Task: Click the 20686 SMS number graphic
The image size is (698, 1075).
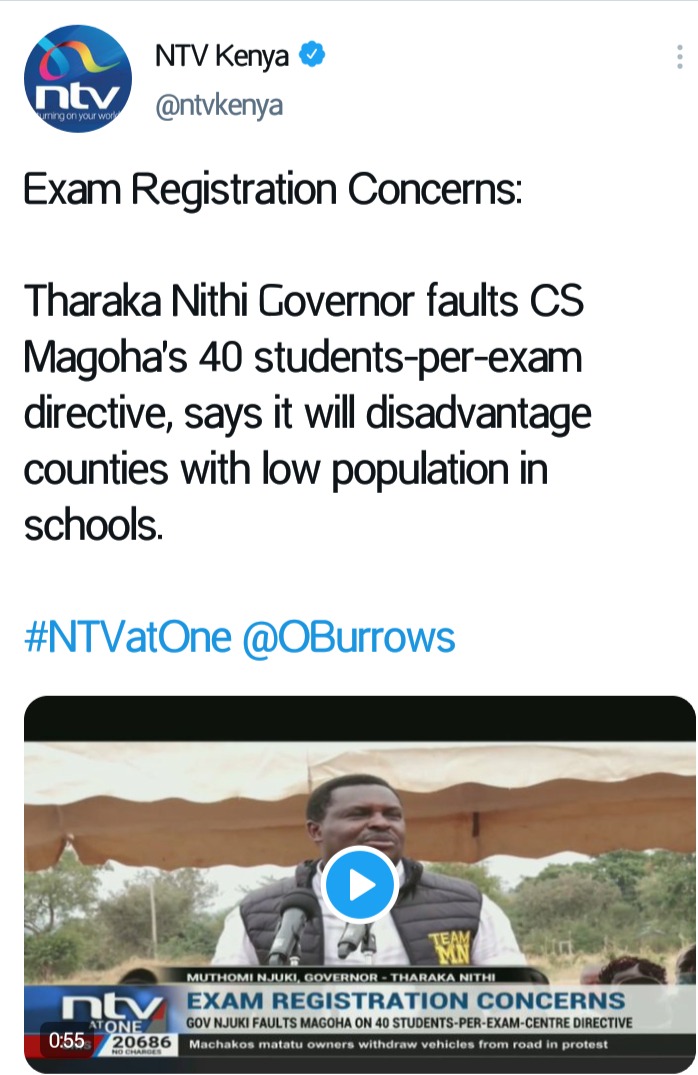Action: 141,1043
